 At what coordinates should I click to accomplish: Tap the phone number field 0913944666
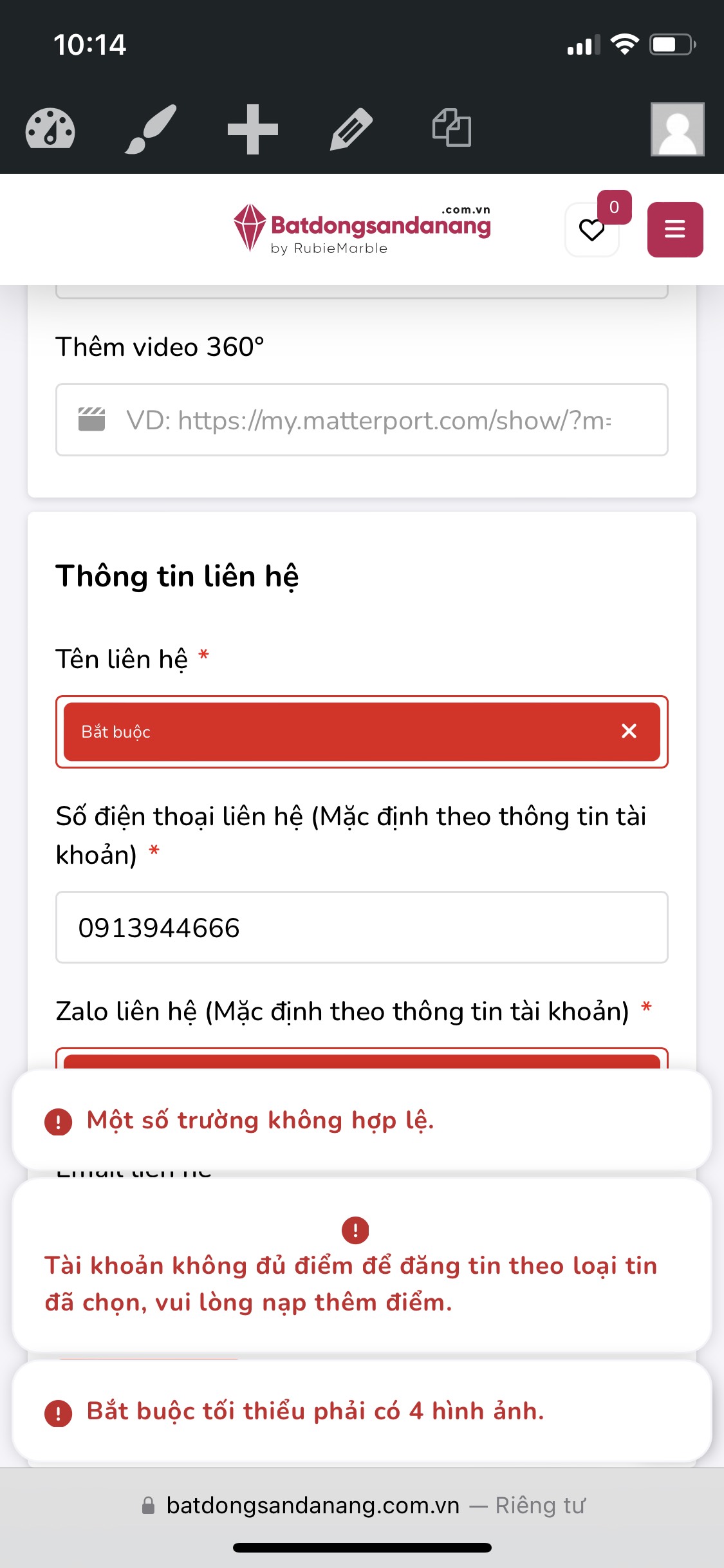[x=362, y=928]
